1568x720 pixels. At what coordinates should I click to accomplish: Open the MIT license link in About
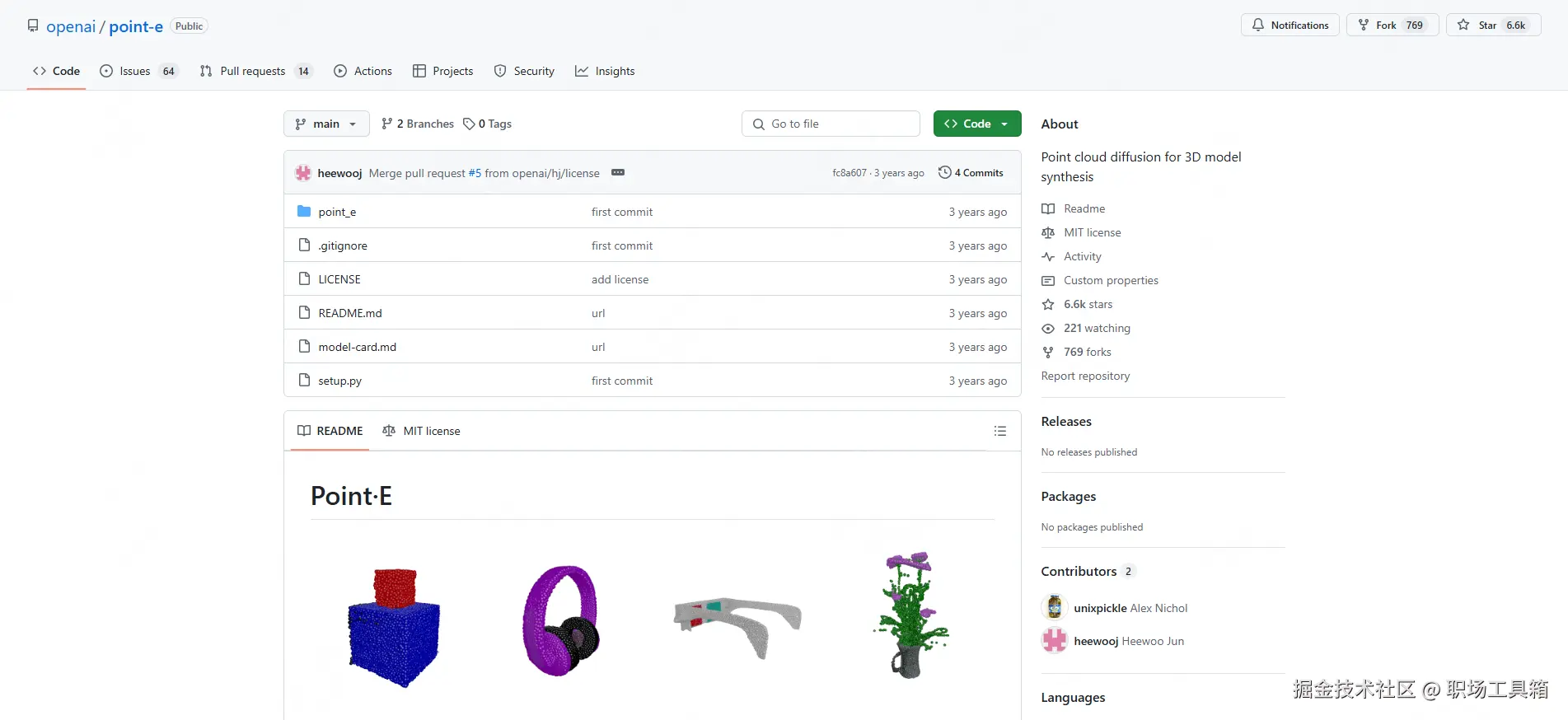click(1081, 232)
